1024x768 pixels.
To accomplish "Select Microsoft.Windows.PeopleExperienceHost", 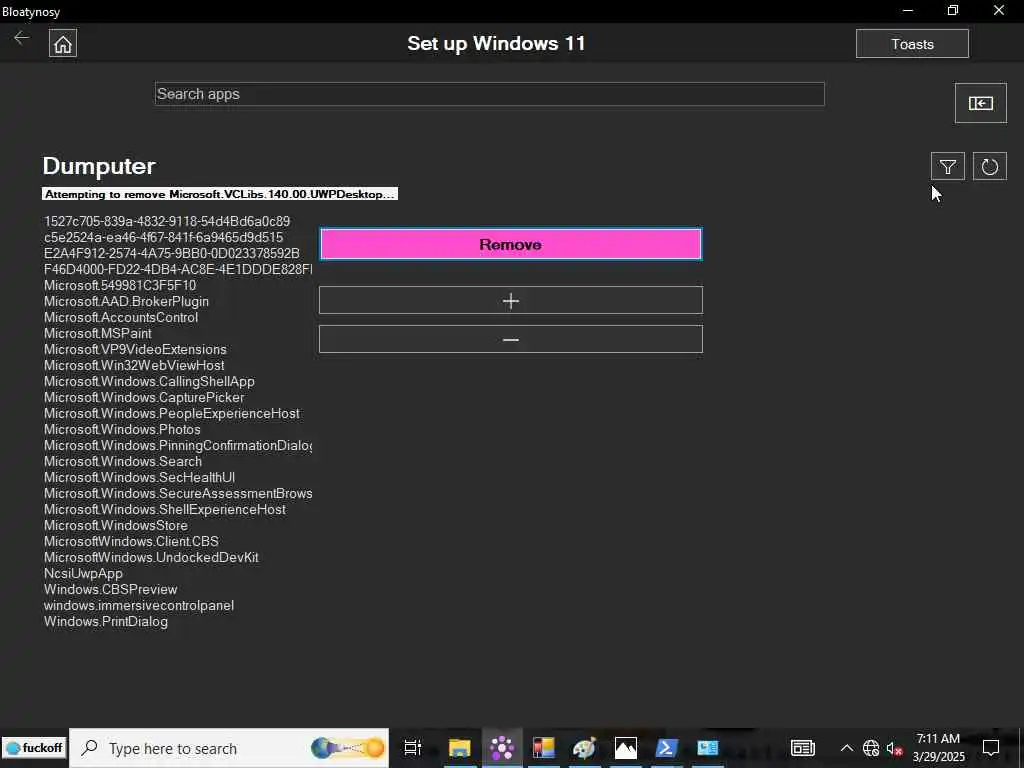I will point(172,413).
